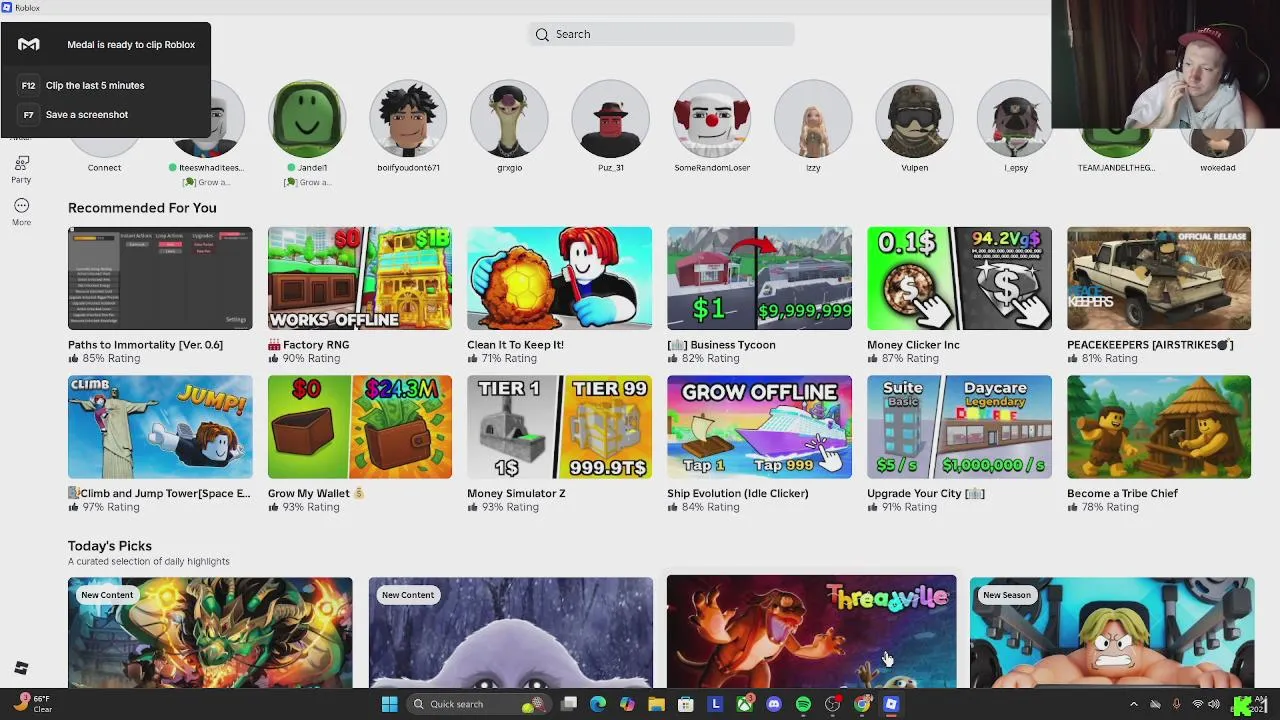
Task: Open File Explorer from taskbar
Action: (656, 704)
